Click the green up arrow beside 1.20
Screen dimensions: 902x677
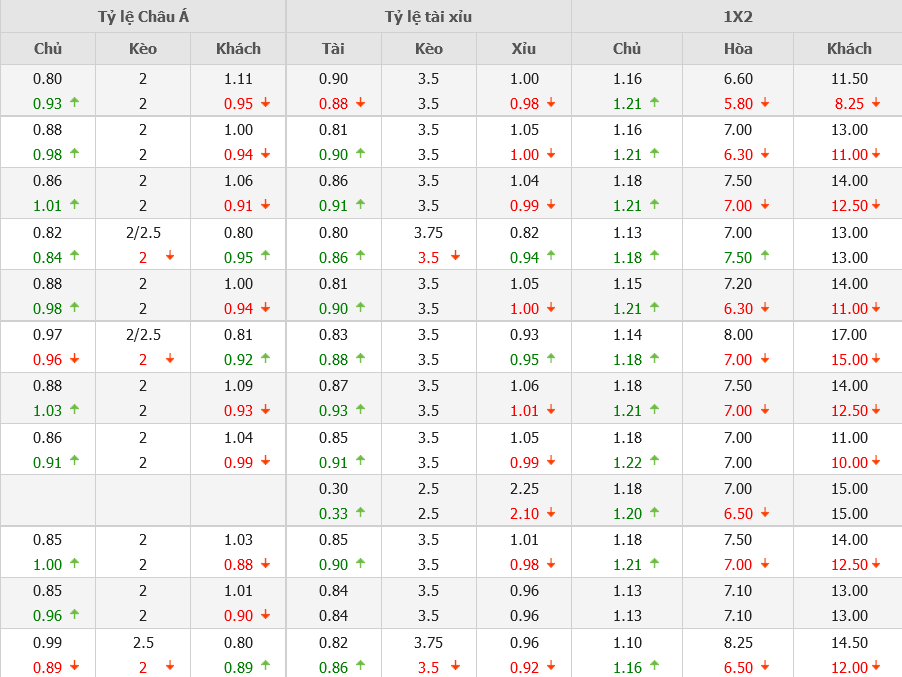(654, 512)
